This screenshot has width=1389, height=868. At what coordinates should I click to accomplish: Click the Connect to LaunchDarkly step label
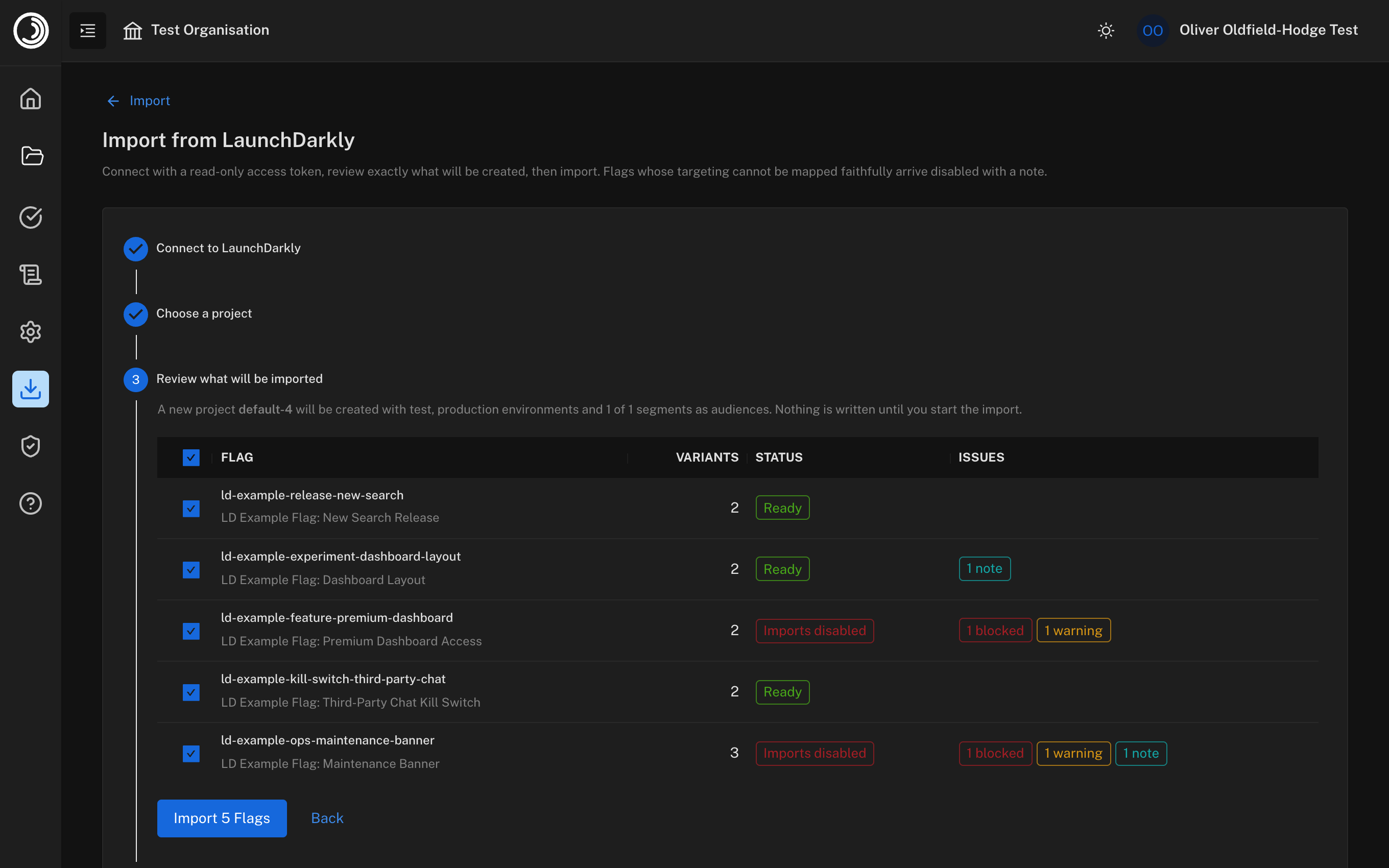(x=228, y=248)
